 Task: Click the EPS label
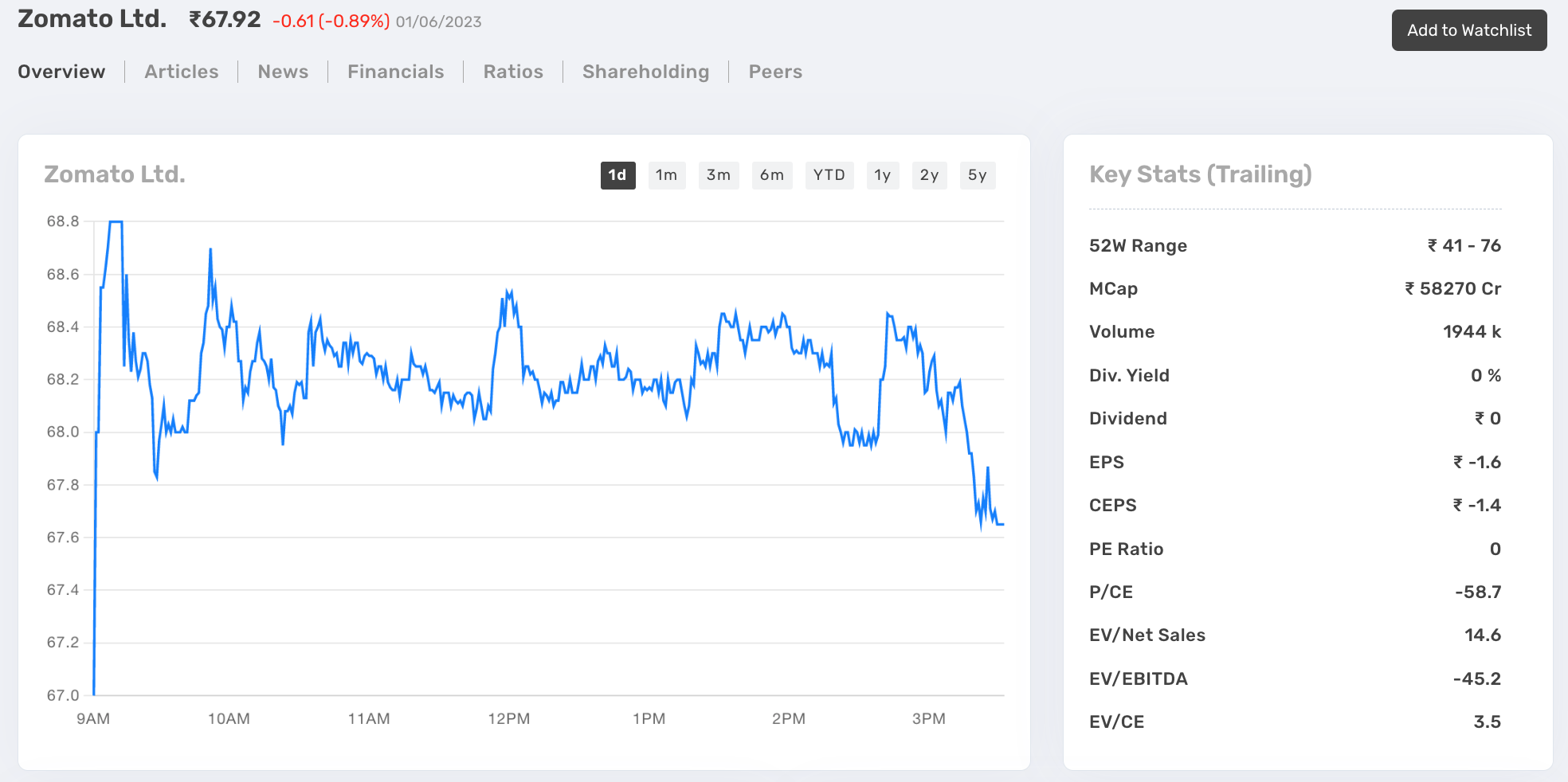(1106, 462)
